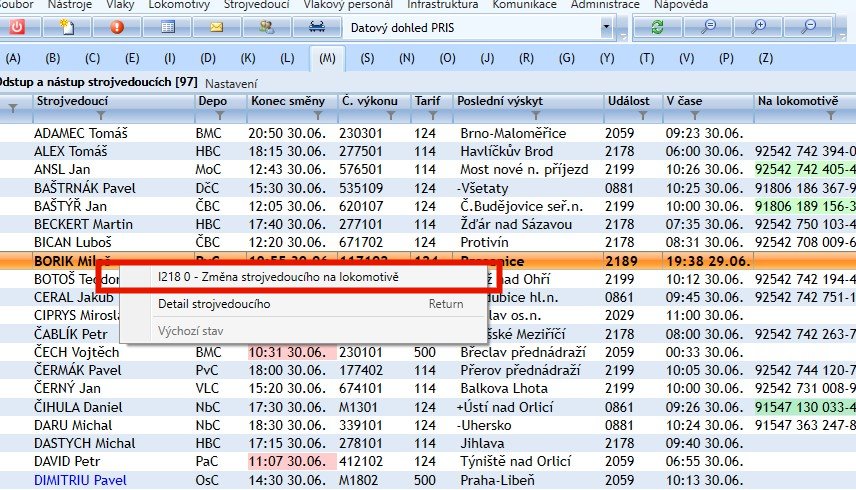Switch to the (A) tab

(x=13, y=58)
